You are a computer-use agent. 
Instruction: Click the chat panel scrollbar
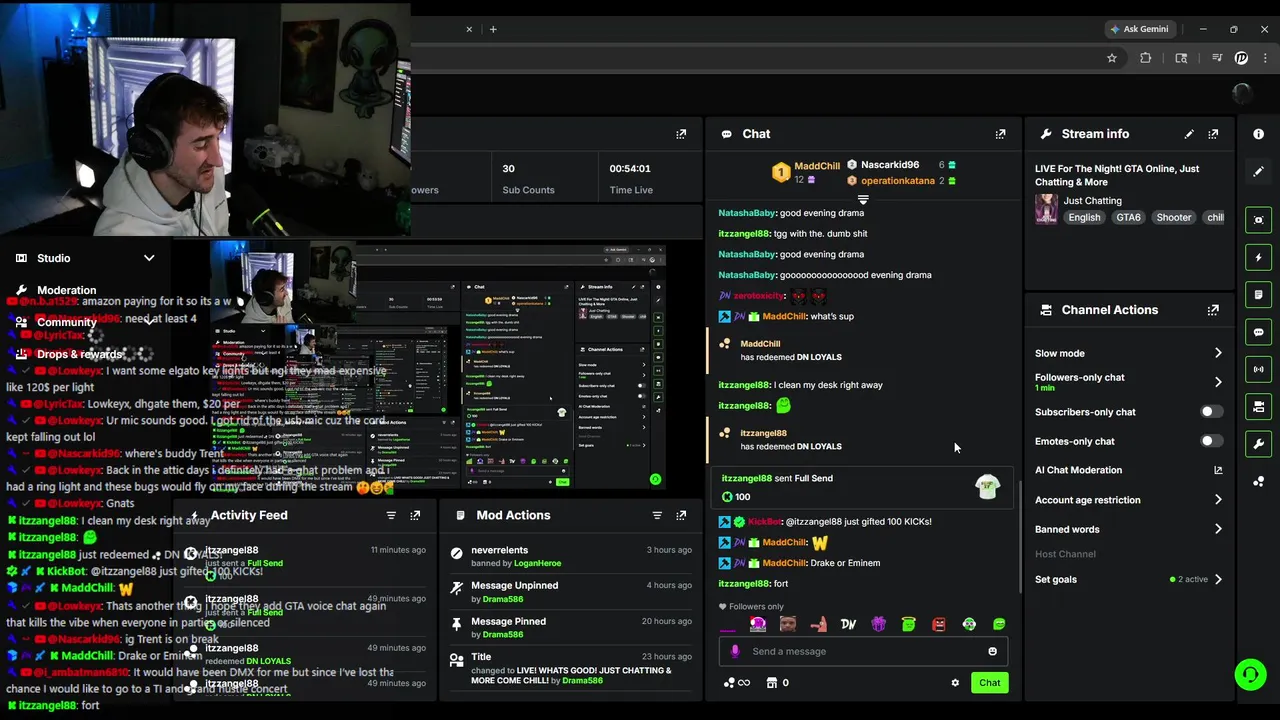click(1020, 538)
